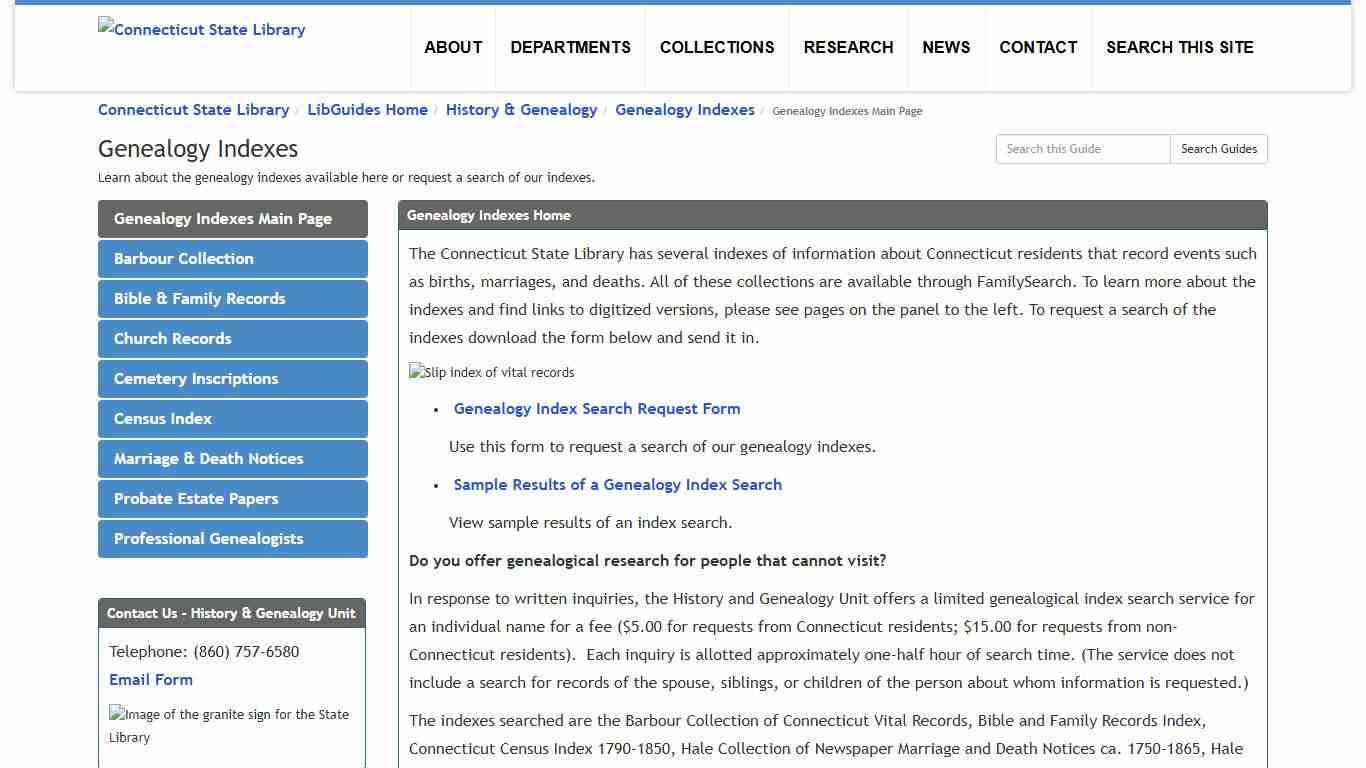The width and height of the screenshot is (1366, 768).
Task: Click the Connecticut State Library logo
Action: (x=201, y=29)
